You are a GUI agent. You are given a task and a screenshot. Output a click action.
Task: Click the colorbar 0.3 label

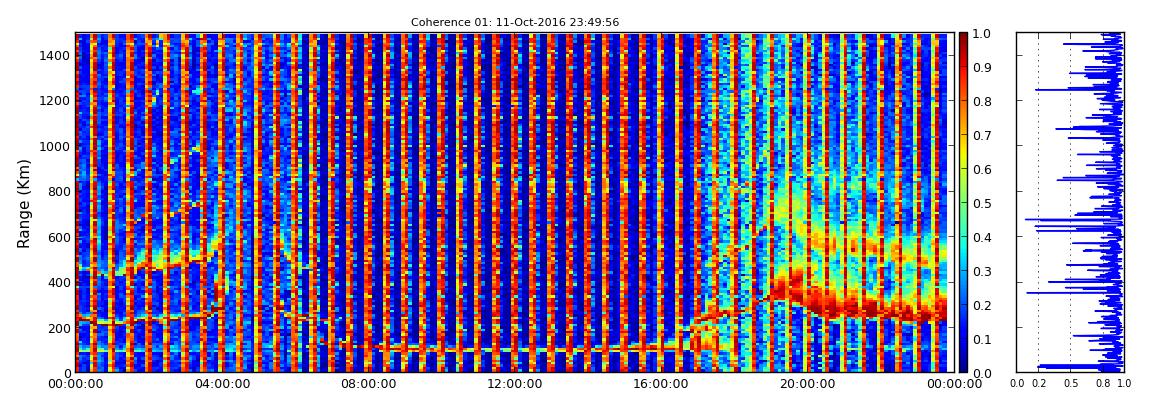pos(981,271)
